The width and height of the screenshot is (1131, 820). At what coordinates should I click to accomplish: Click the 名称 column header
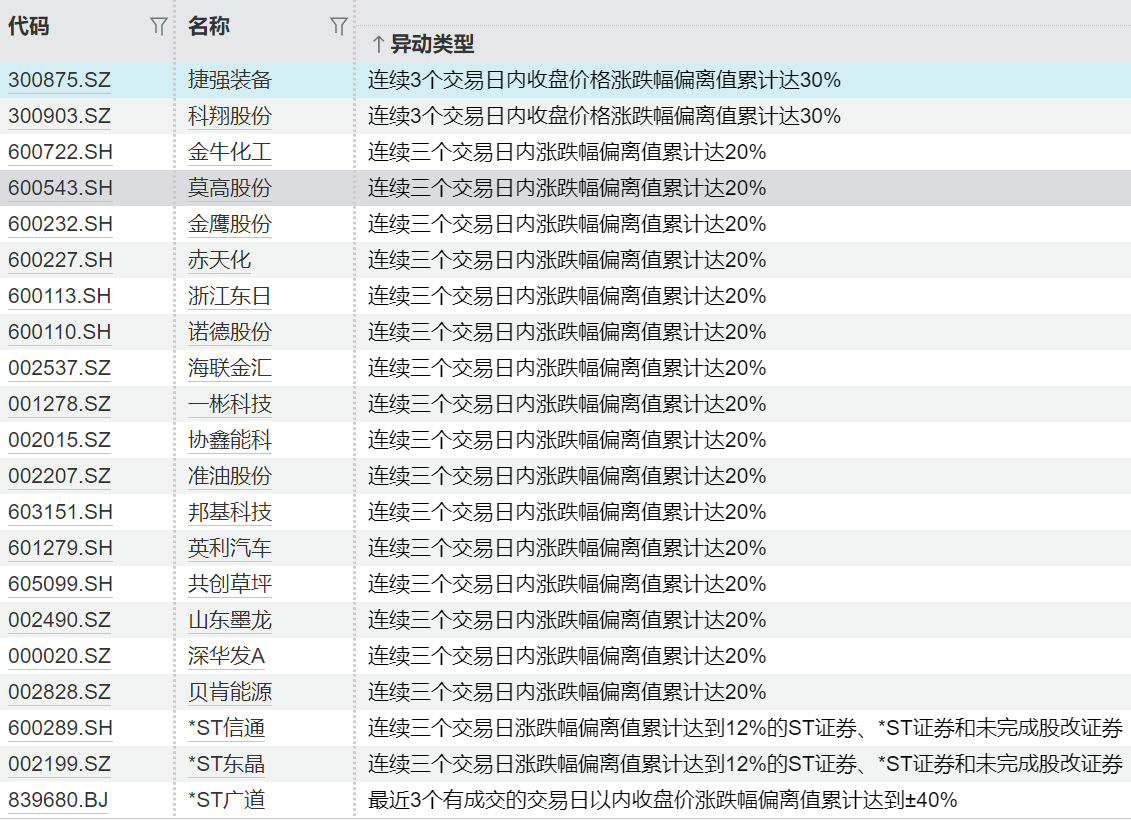tap(208, 27)
